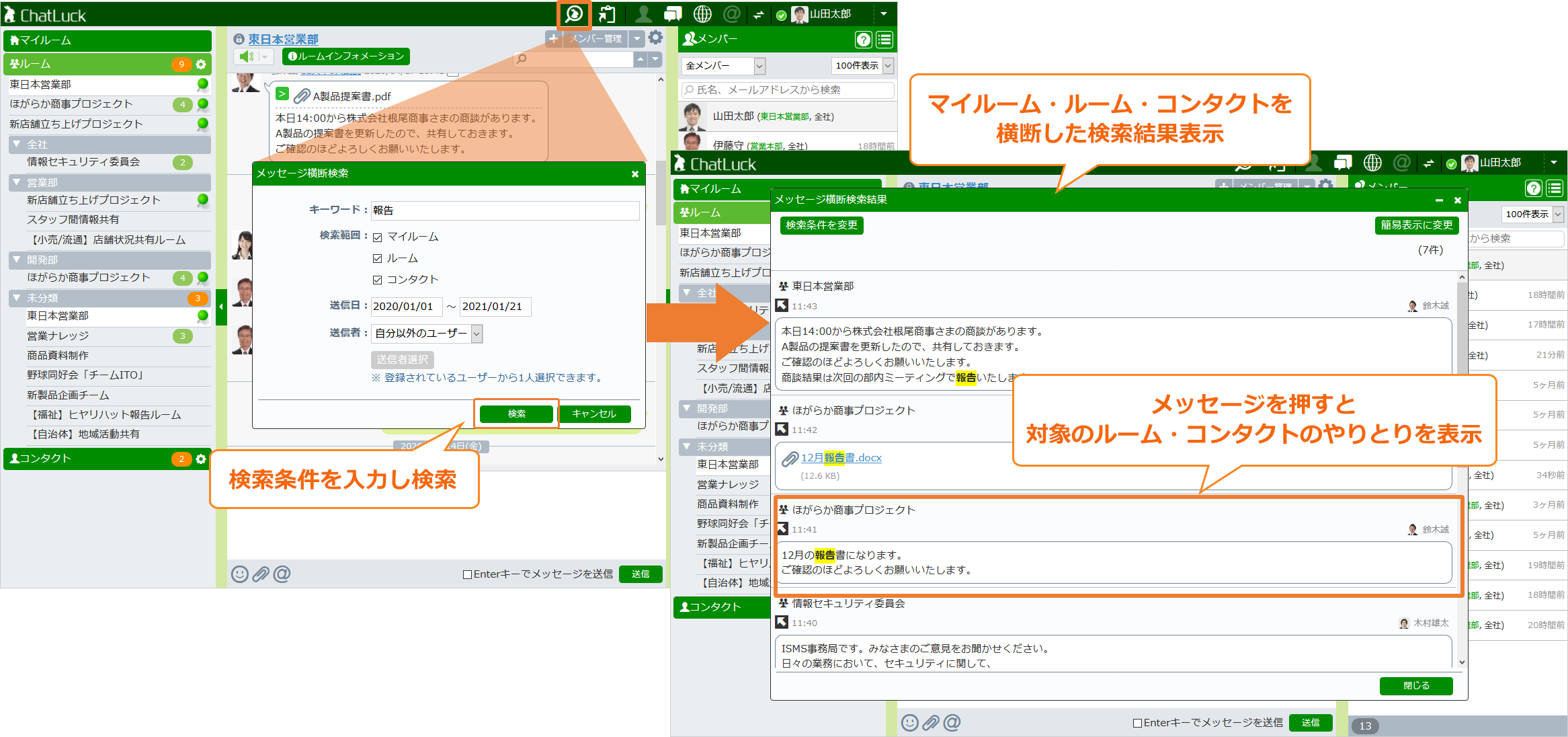Open the 100件表示 dropdown in right window

[1532, 215]
